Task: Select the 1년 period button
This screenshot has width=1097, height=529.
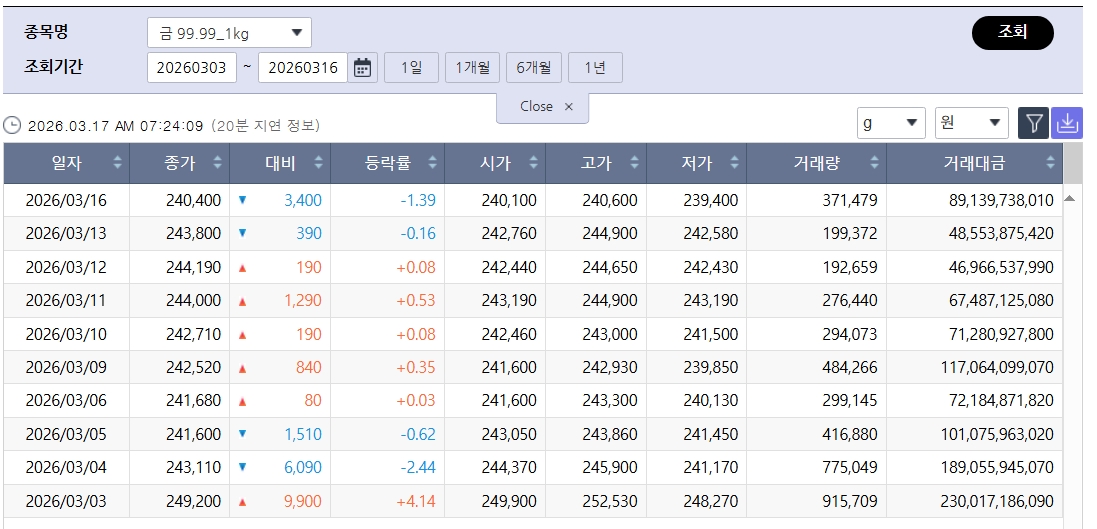Action: pos(595,68)
